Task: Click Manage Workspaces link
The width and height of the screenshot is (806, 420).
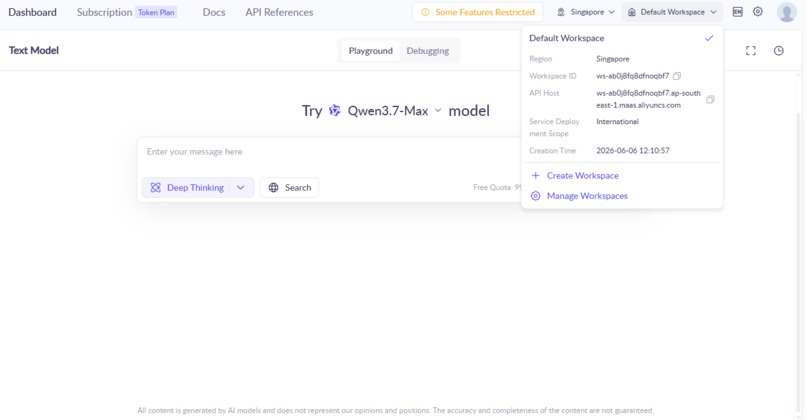Action: [587, 196]
